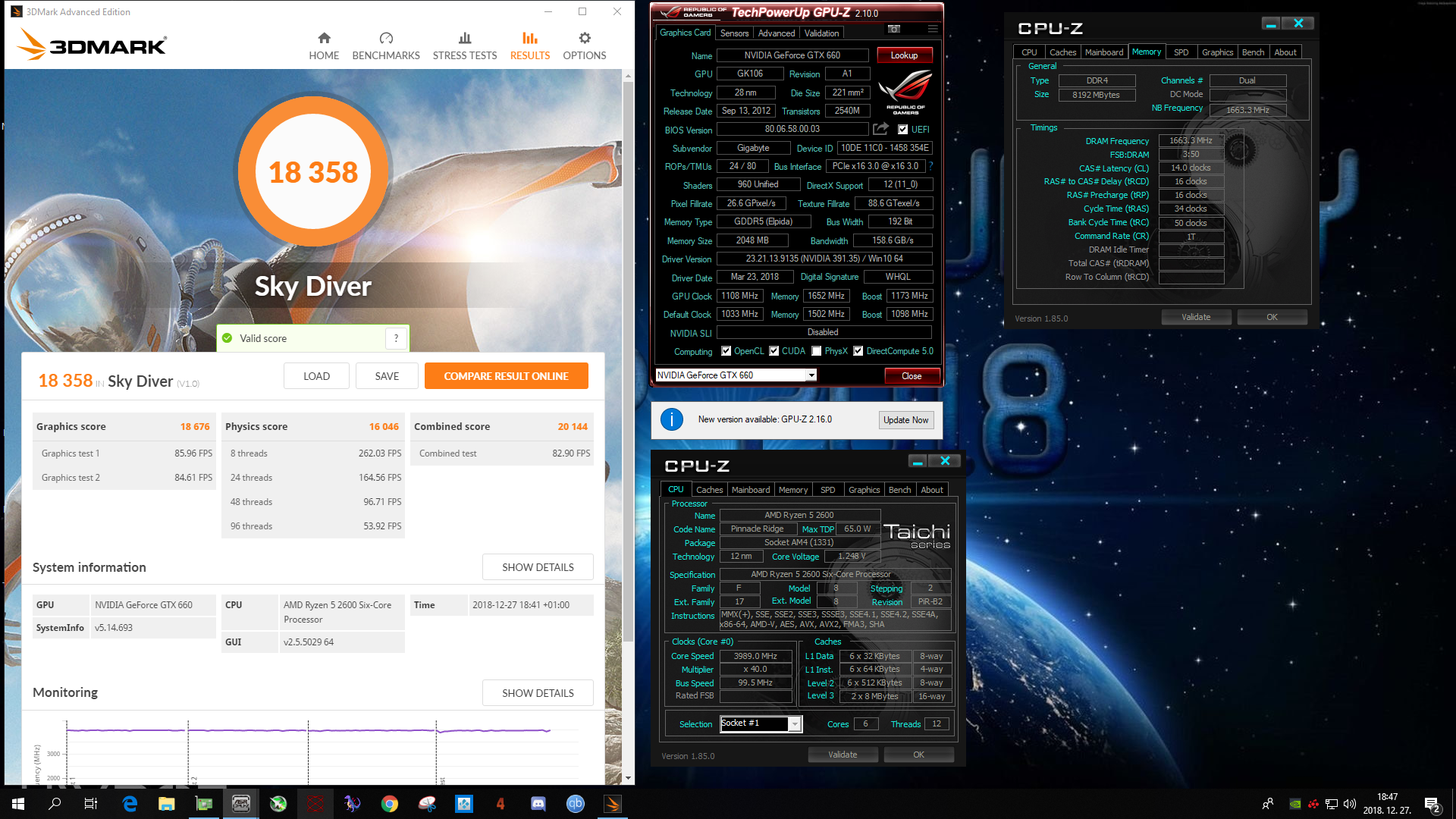Viewport: 1456px width, 819px height.
Task: Toggle the CUDA checkbox
Action: 773,351
